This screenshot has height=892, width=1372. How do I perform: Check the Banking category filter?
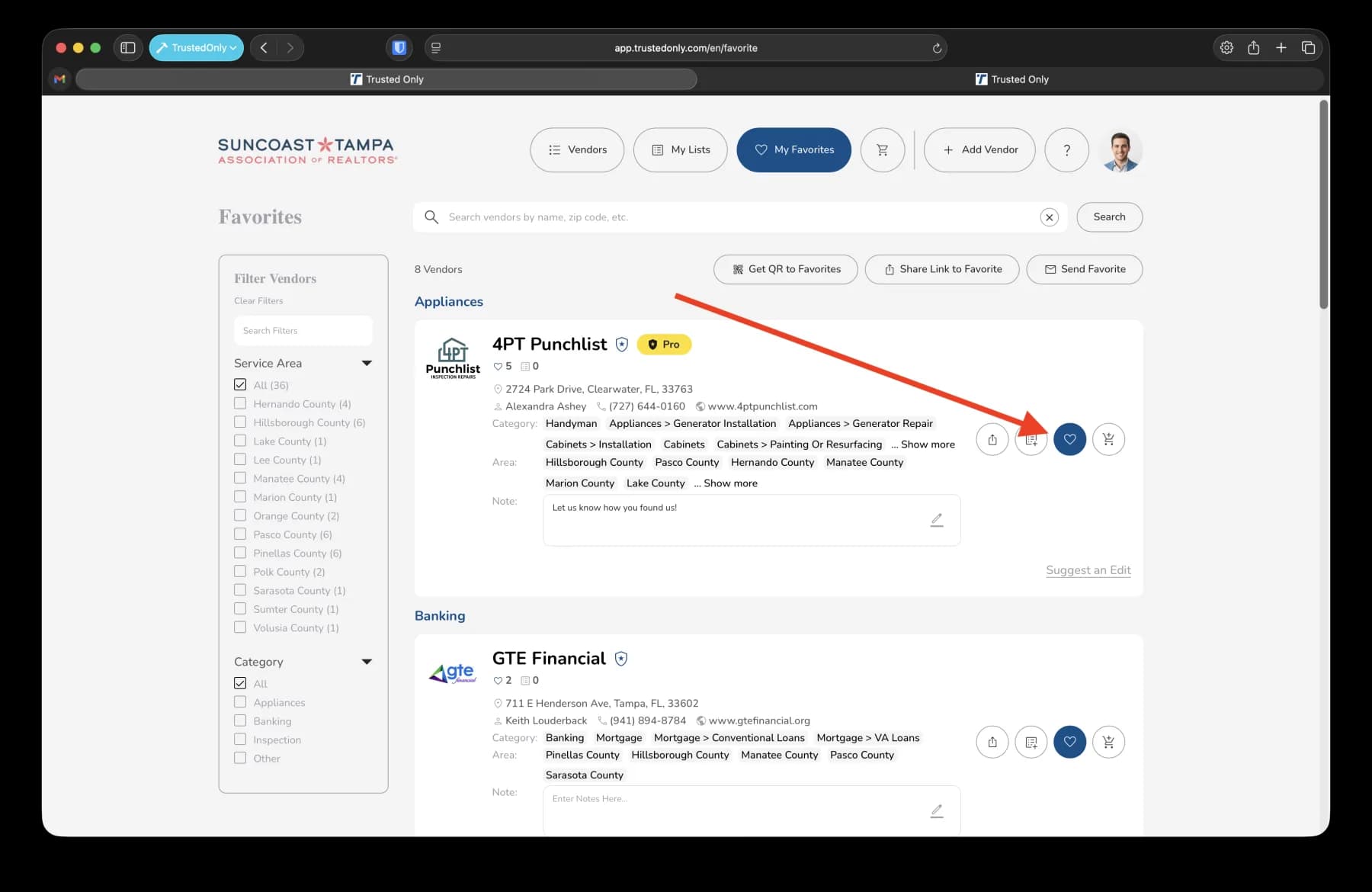(x=240, y=720)
